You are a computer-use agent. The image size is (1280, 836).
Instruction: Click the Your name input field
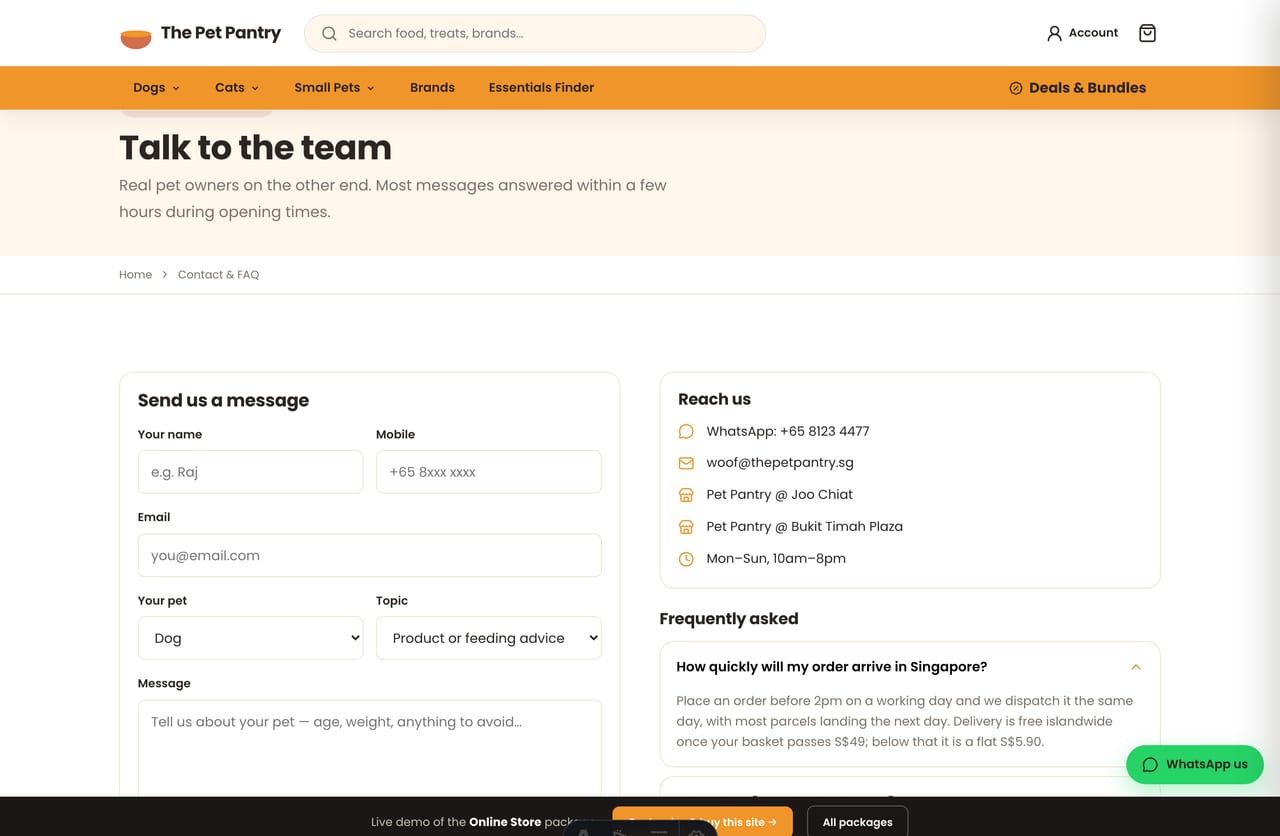click(250, 472)
